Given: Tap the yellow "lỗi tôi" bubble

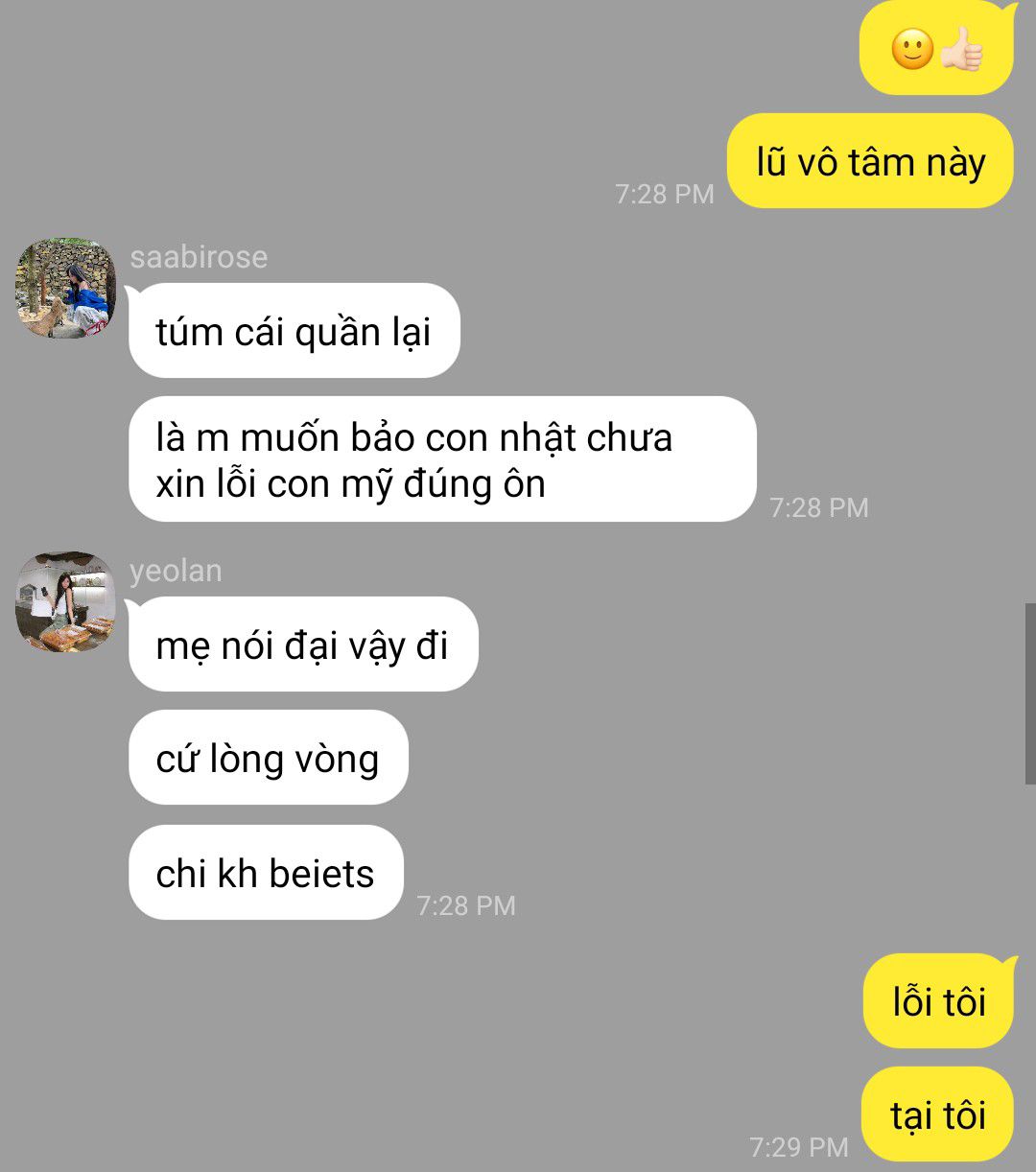Looking at the screenshot, I should 938,1000.
